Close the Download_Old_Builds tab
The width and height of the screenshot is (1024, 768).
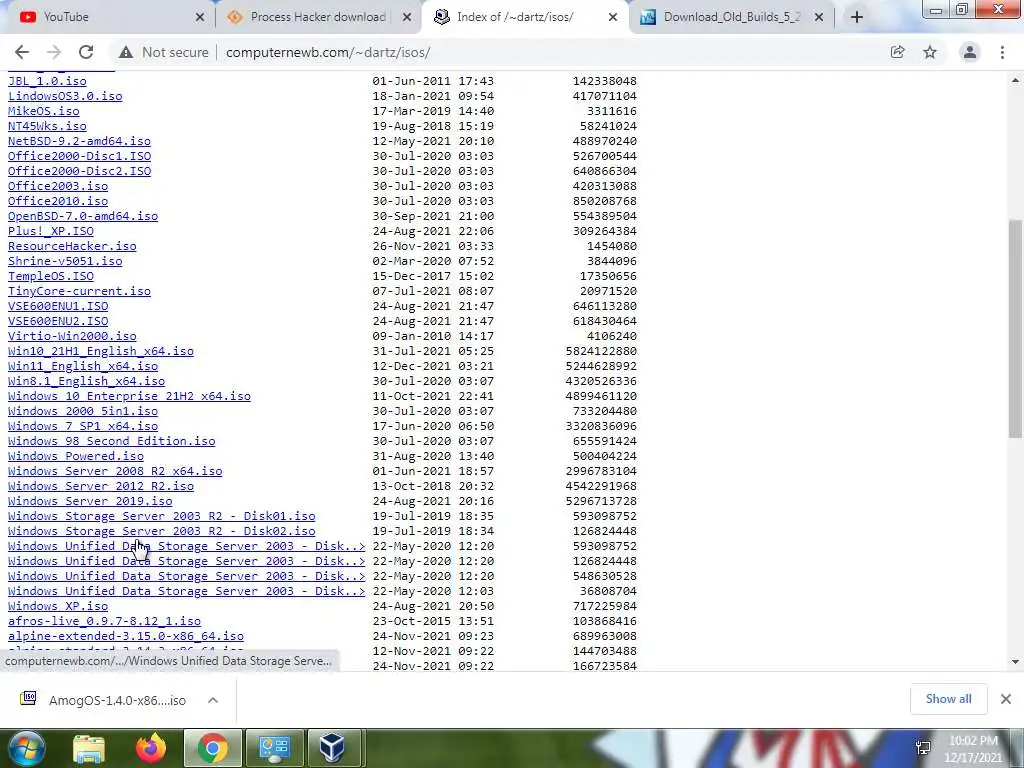[x=819, y=17]
